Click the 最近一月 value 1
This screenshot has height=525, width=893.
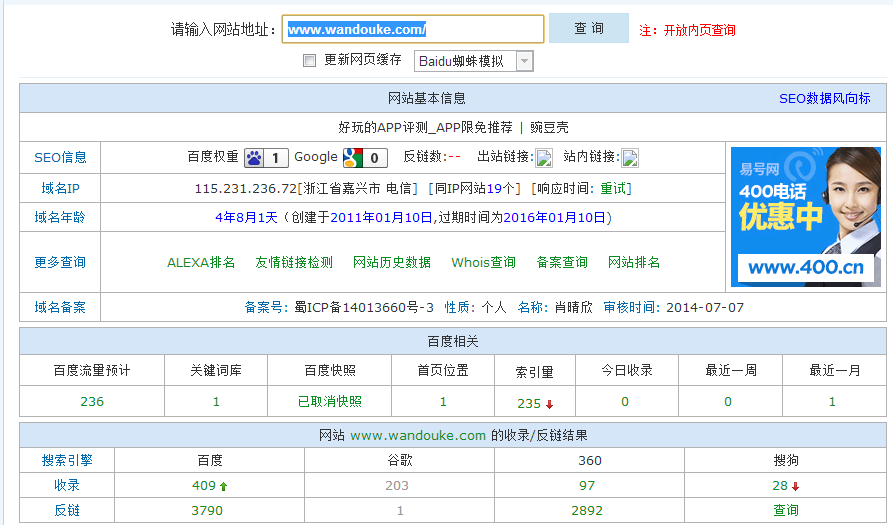click(x=832, y=401)
